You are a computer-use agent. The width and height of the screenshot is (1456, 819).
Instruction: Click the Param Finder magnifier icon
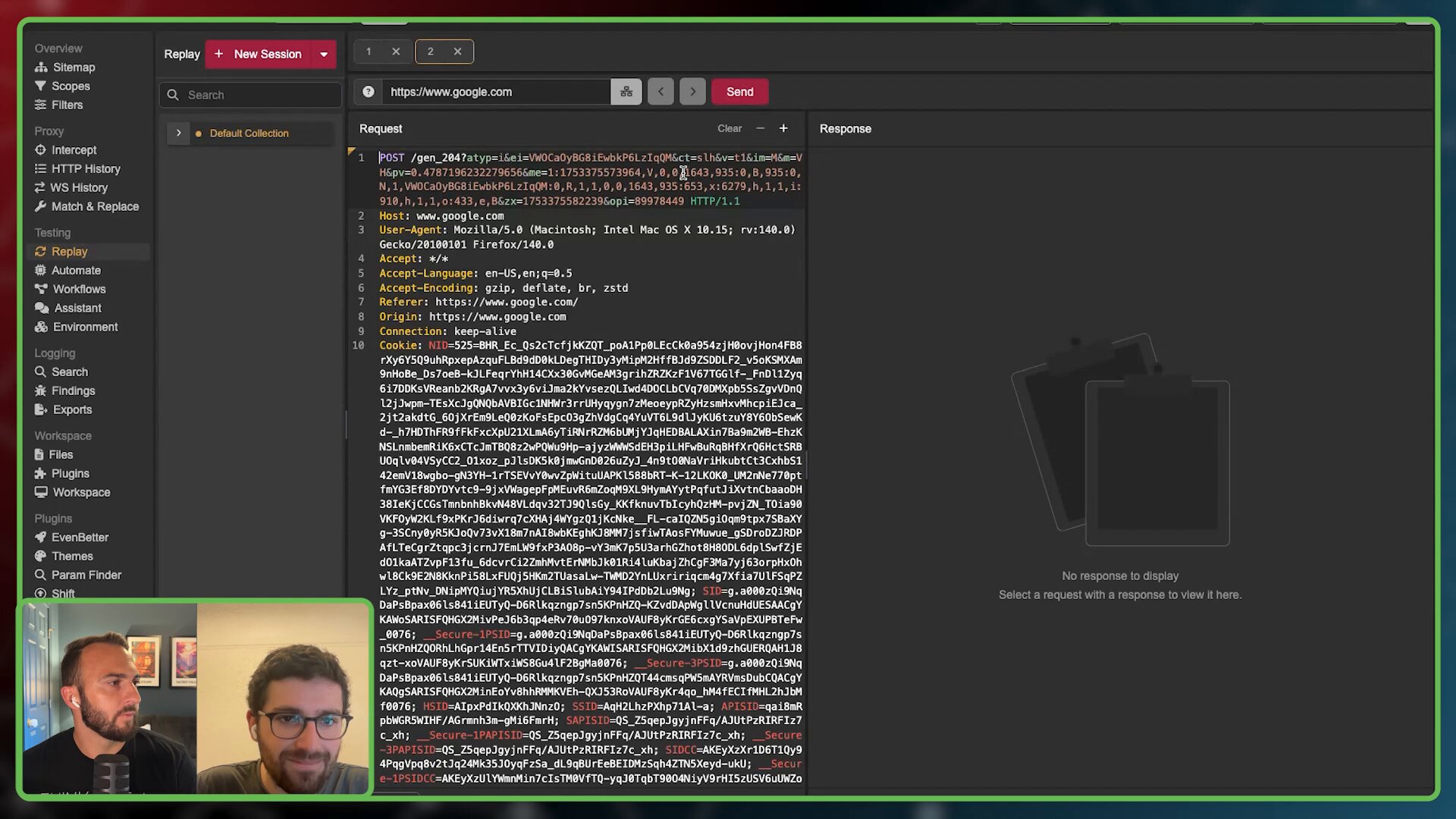[40, 576]
